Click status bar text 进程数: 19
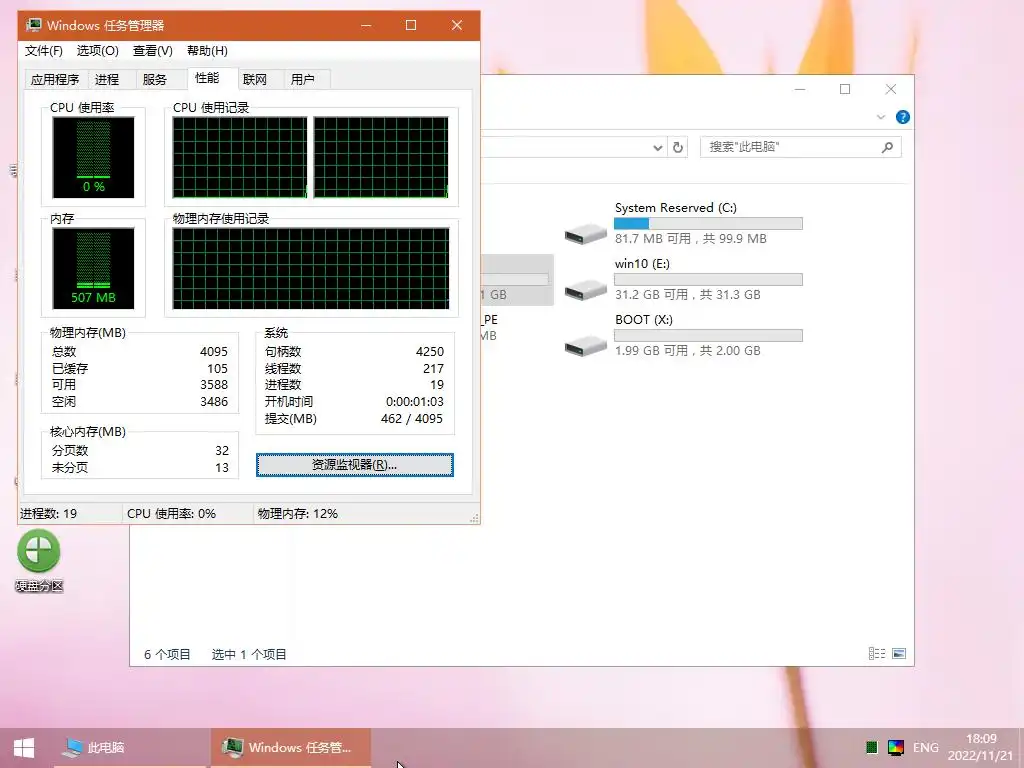1024x768 pixels. (x=48, y=514)
